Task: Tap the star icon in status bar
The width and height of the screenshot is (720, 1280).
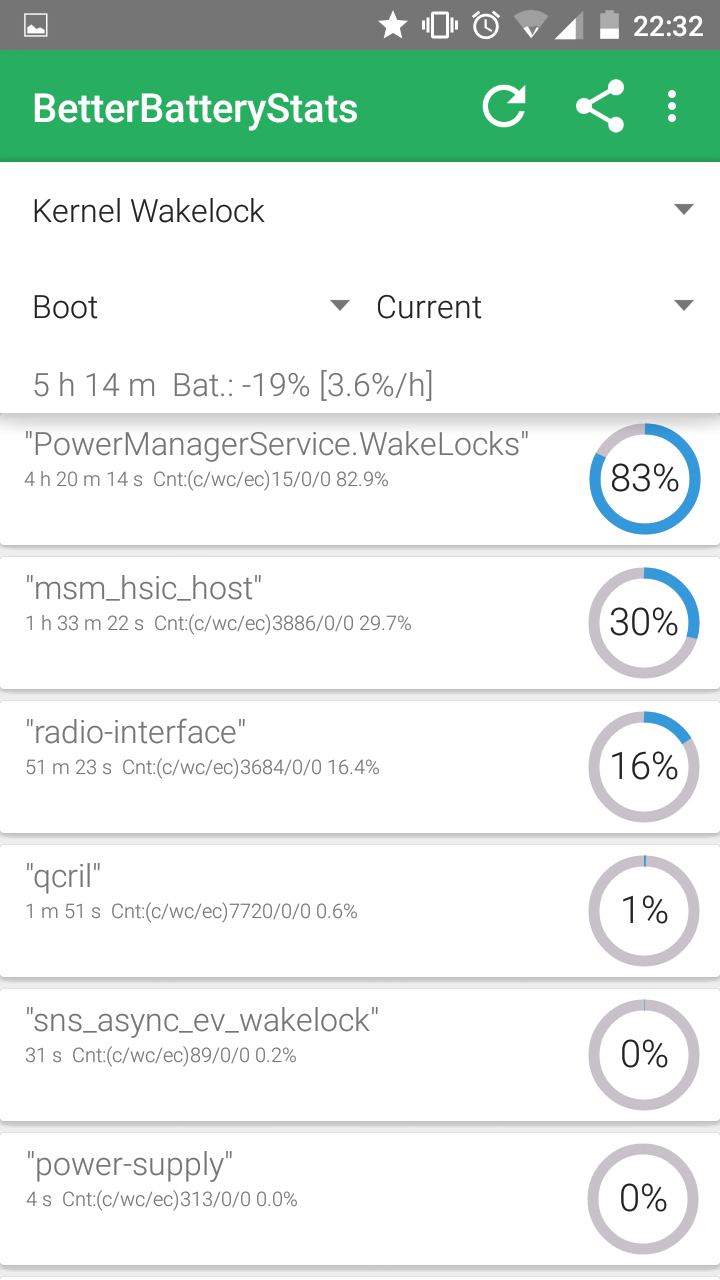Action: (393, 25)
